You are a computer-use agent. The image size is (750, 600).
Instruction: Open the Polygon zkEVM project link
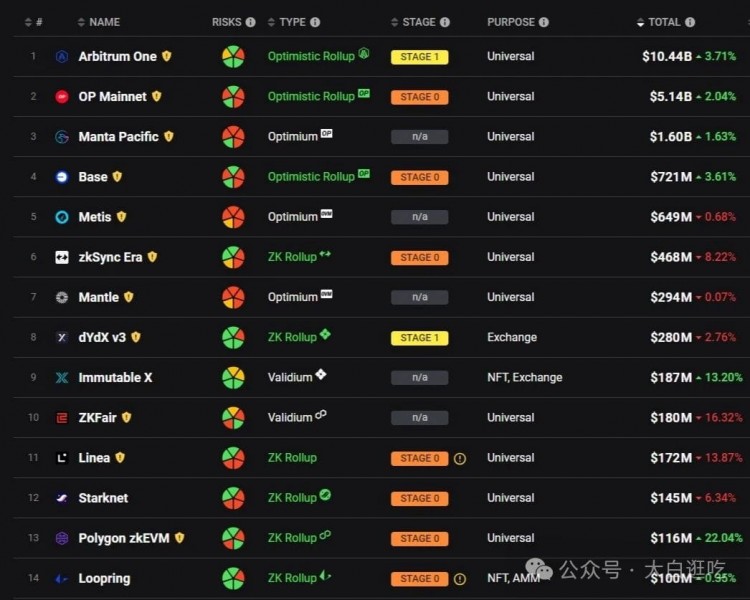(x=125, y=538)
